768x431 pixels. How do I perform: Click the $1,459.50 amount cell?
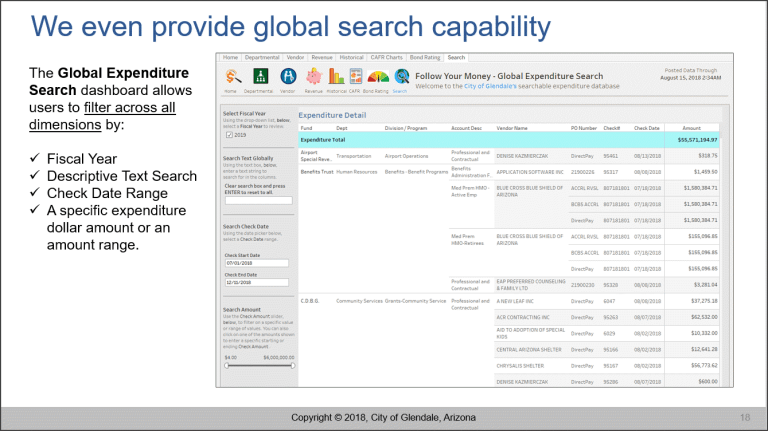click(x=705, y=172)
